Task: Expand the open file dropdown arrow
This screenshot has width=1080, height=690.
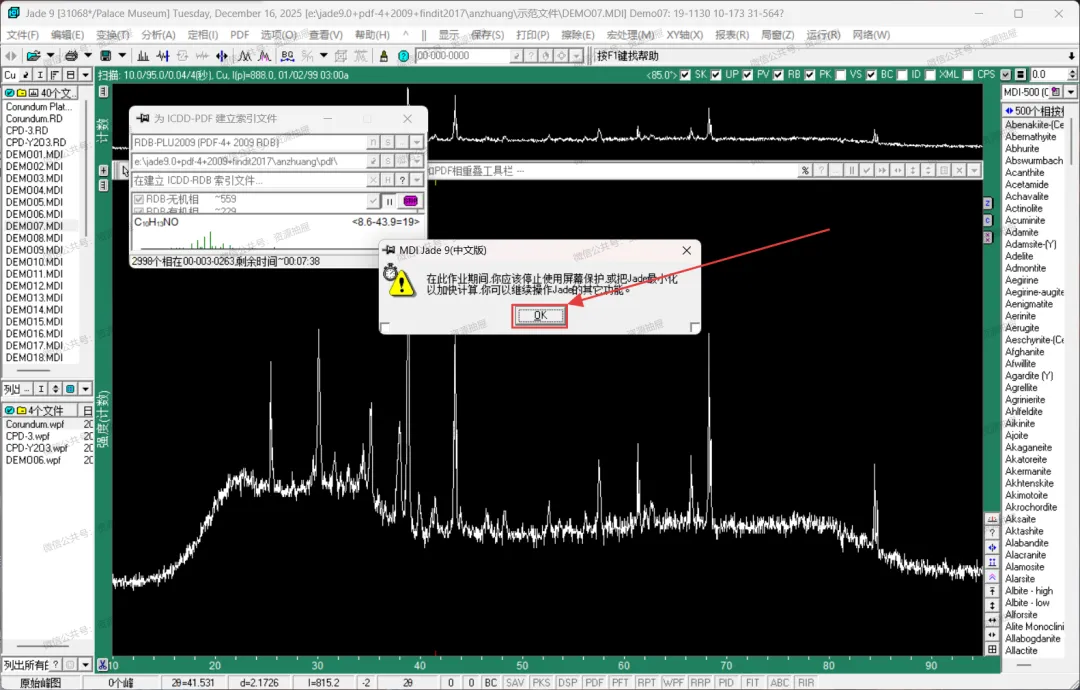Action: (50, 56)
